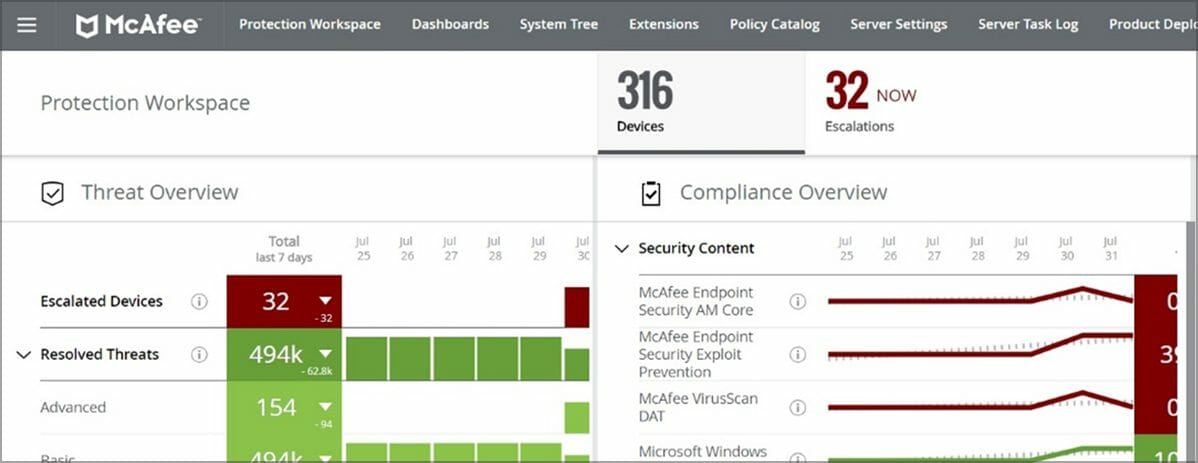
Task: Open Protection Workspace in top navigation
Action: pos(309,24)
